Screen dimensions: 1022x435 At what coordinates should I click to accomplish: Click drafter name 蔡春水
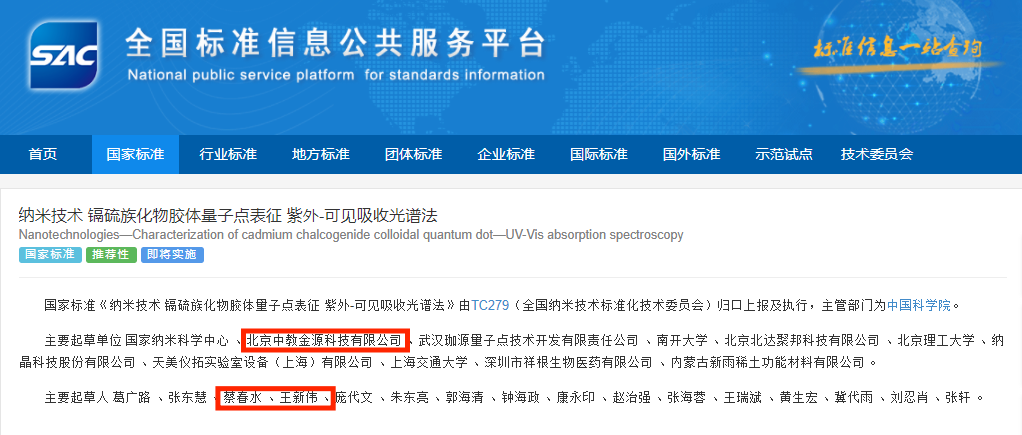click(242, 397)
